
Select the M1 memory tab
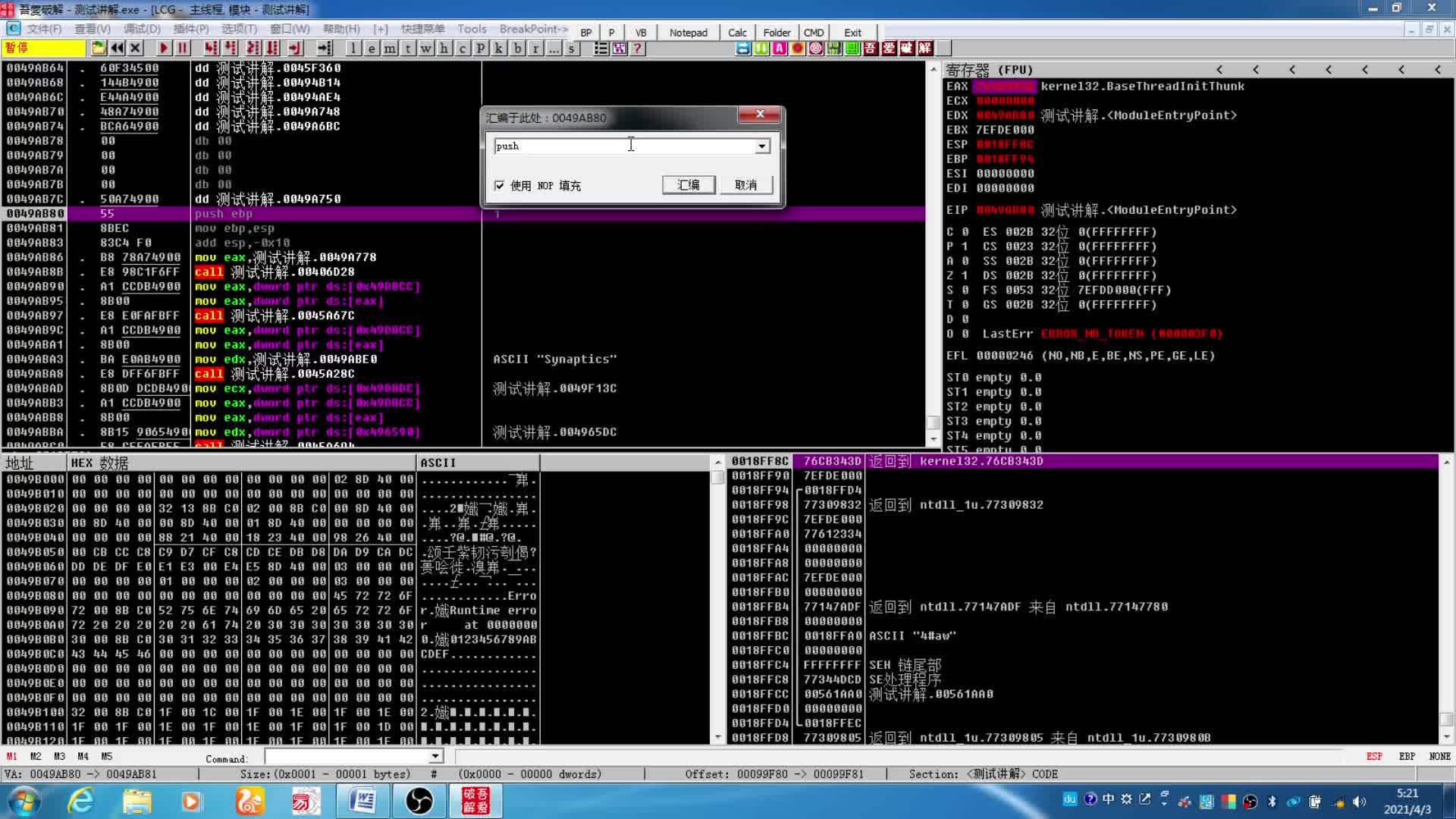click(x=12, y=756)
